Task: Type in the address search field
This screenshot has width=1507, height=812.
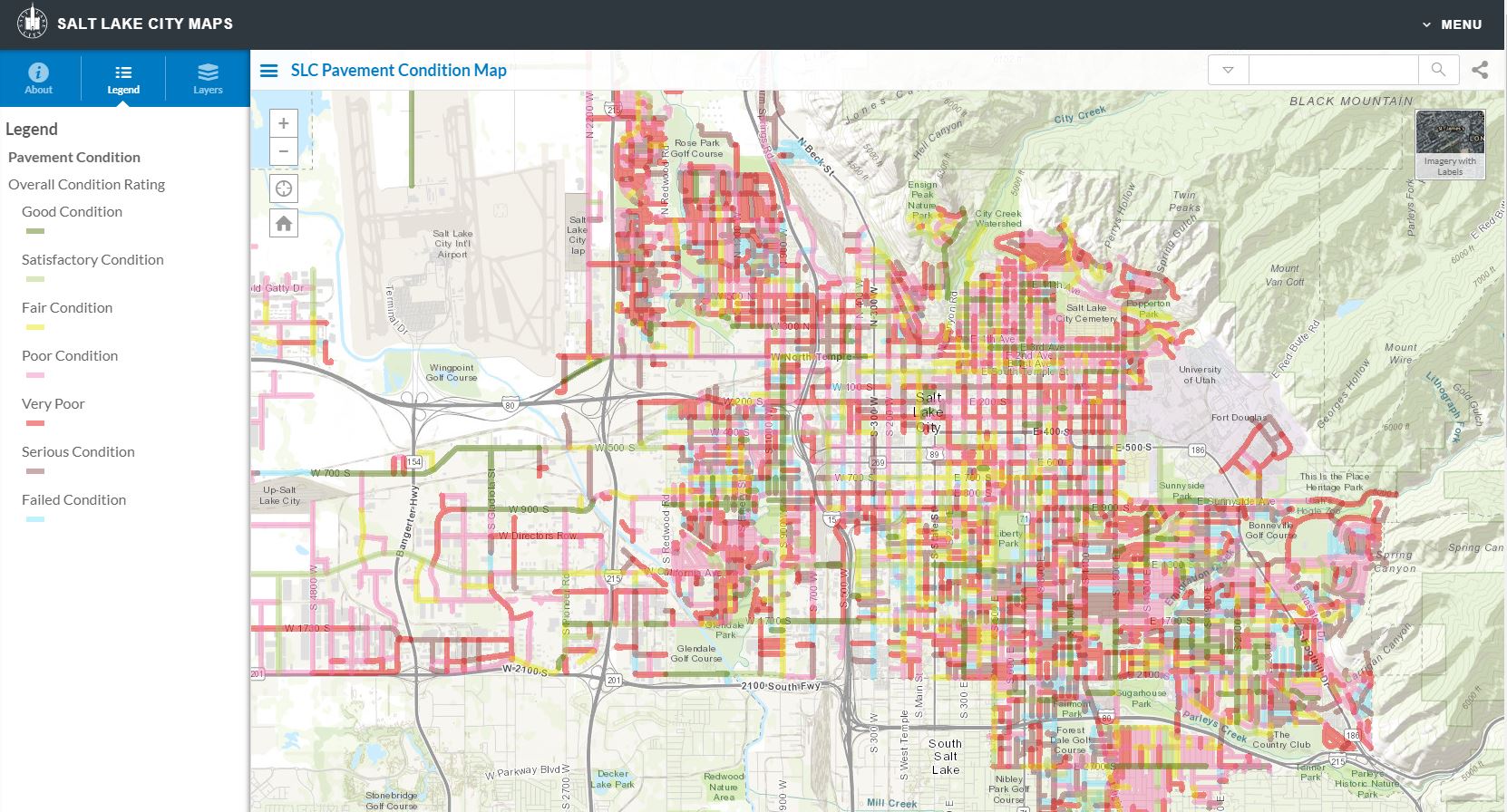Action: 1333,70
